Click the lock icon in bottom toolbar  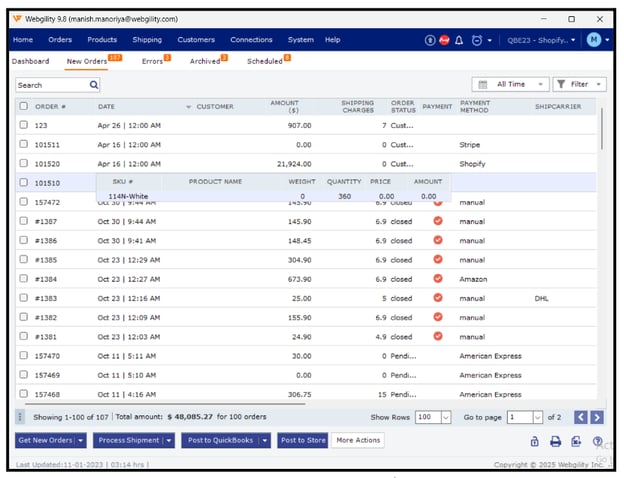534,441
